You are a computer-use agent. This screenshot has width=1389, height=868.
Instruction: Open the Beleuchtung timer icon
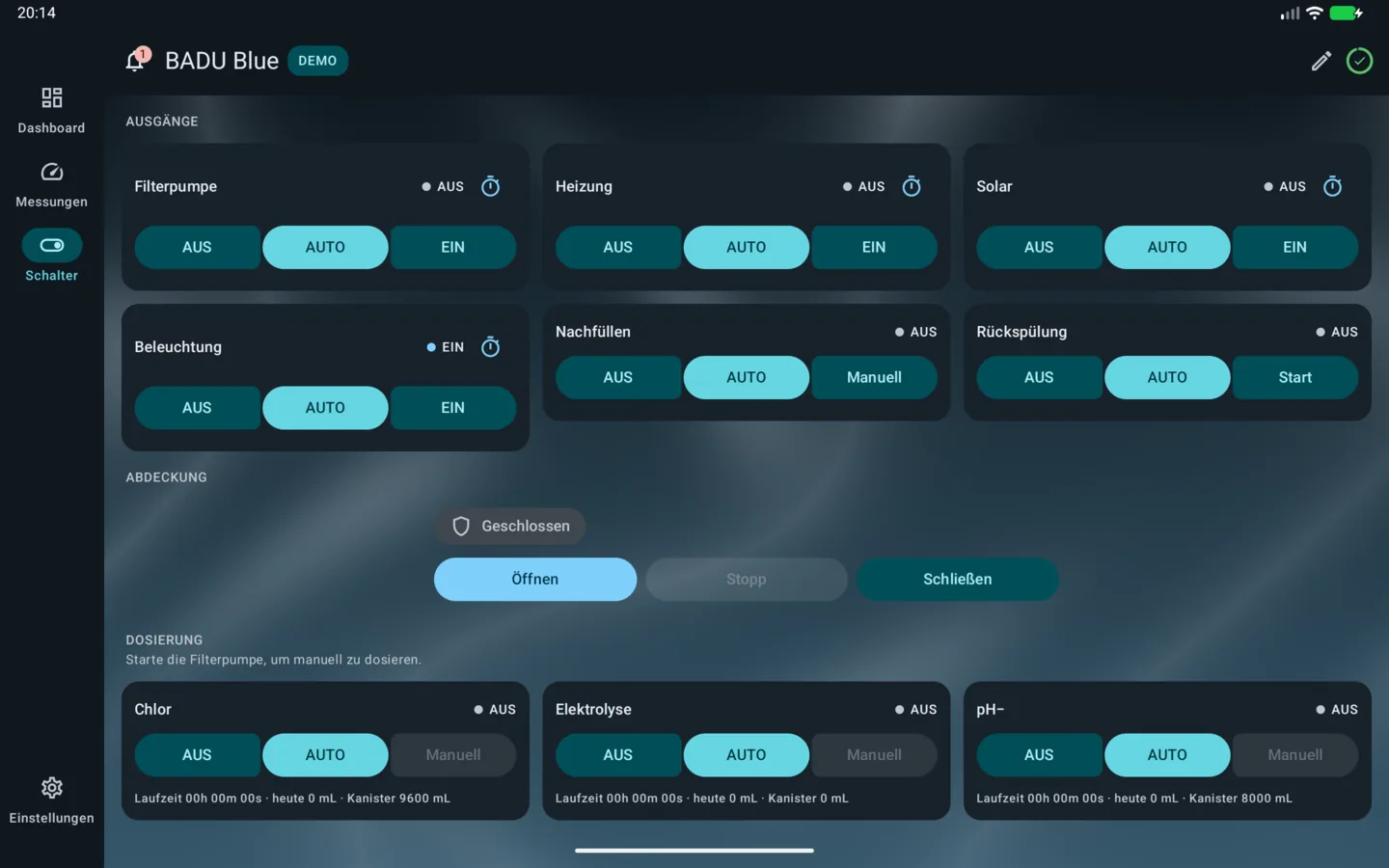tap(490, 346)
